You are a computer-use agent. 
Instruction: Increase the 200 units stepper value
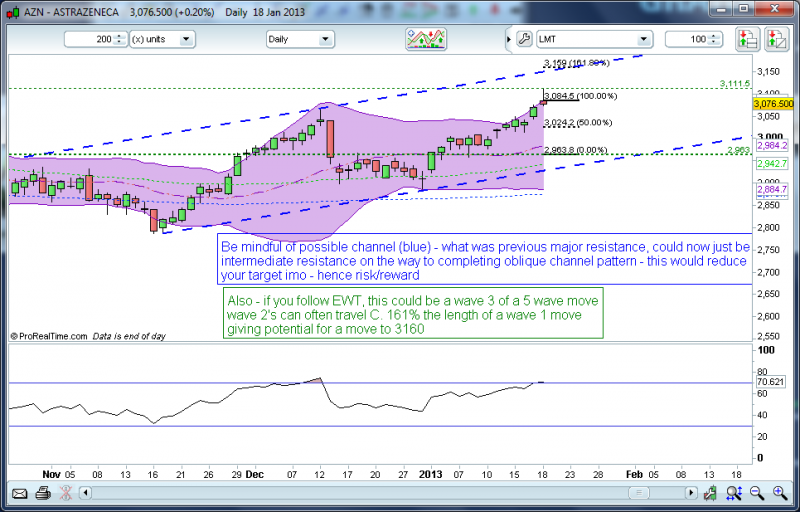click(119, 37)
